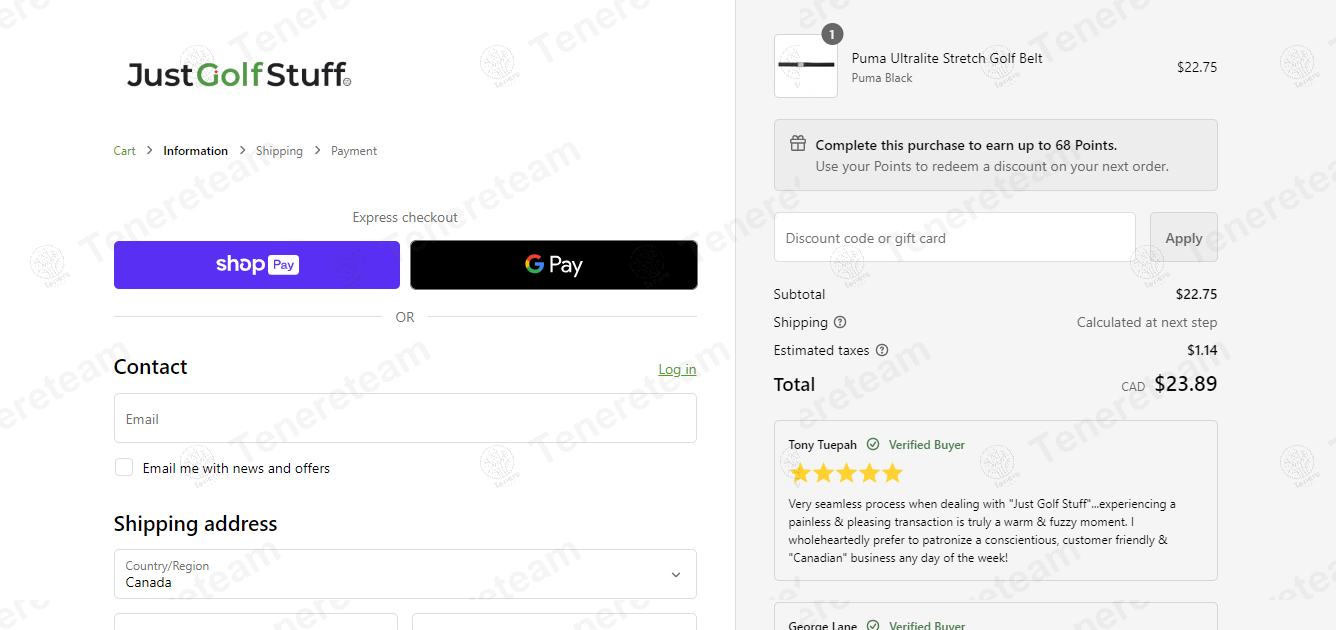
Task: Click the Puma golf belt product thumbnail
Action: pyautogui.click(x=805, y=66)
